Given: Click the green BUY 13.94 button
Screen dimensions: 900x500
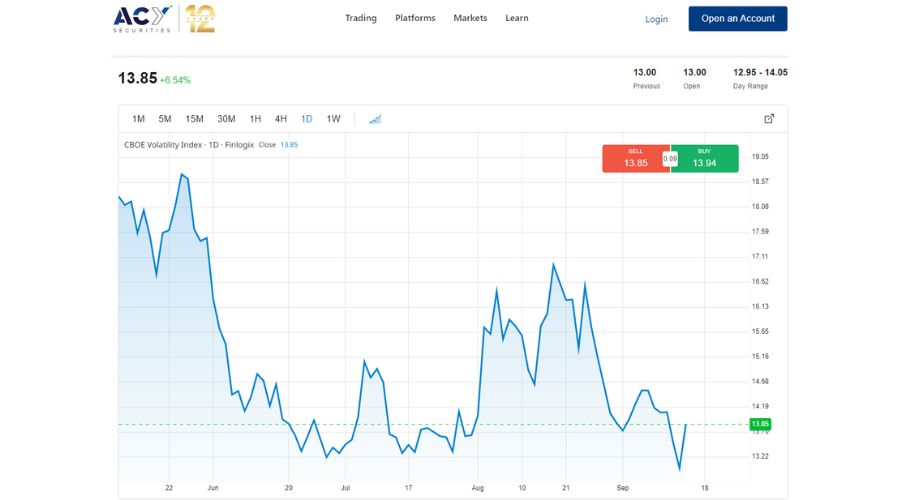Looking at the screenshot, I should pyautogui.click(x=705, y=158).
